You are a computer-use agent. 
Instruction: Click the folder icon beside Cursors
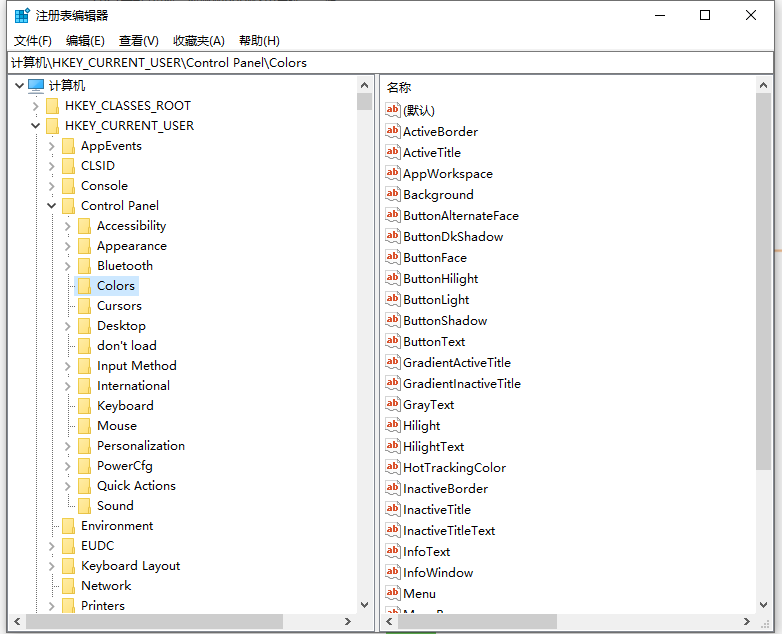(x=84, y=306)
